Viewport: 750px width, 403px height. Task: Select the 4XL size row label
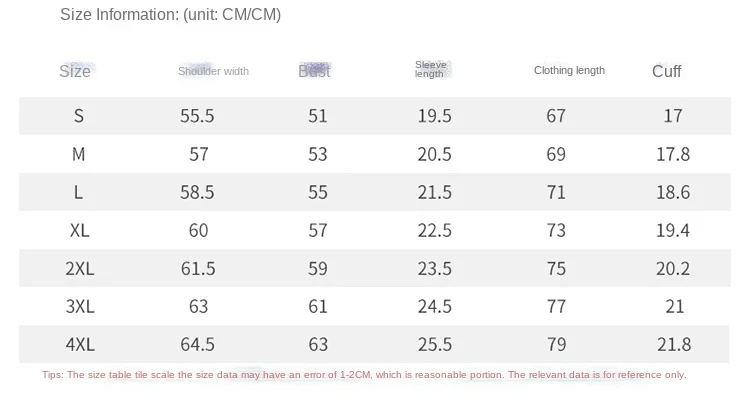79,344
